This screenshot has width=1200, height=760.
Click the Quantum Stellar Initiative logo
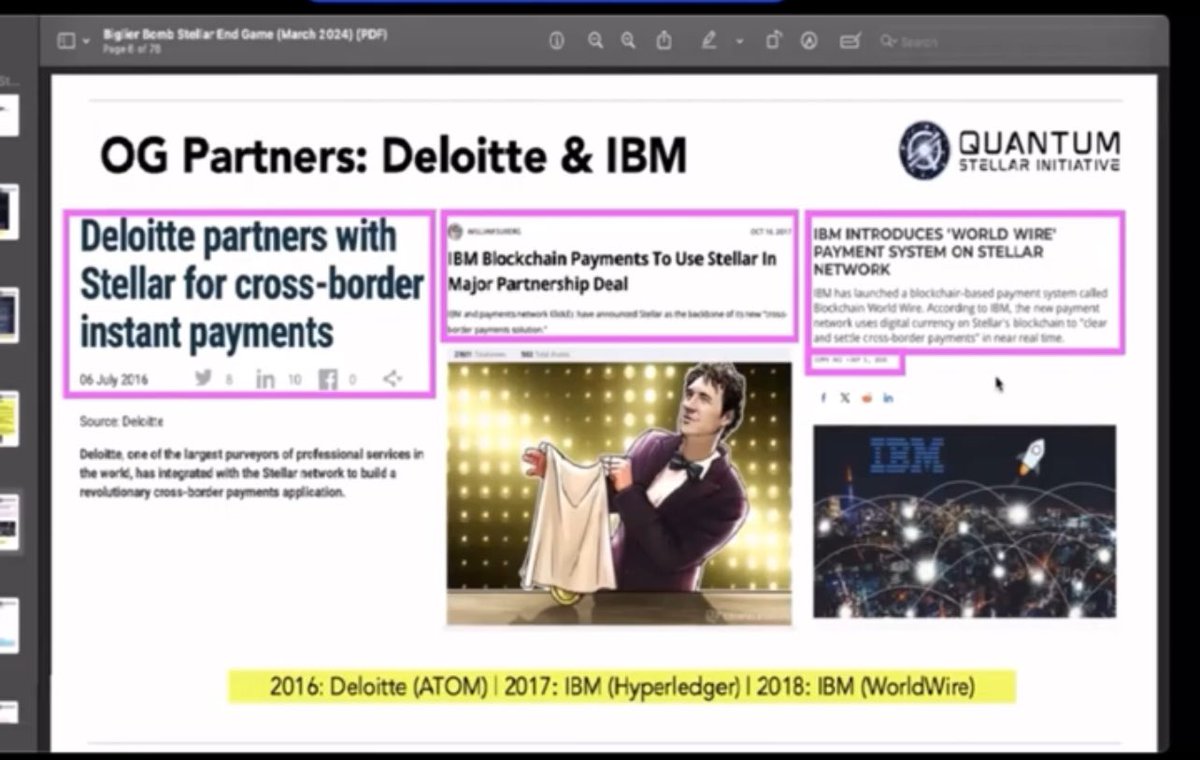1009,151
